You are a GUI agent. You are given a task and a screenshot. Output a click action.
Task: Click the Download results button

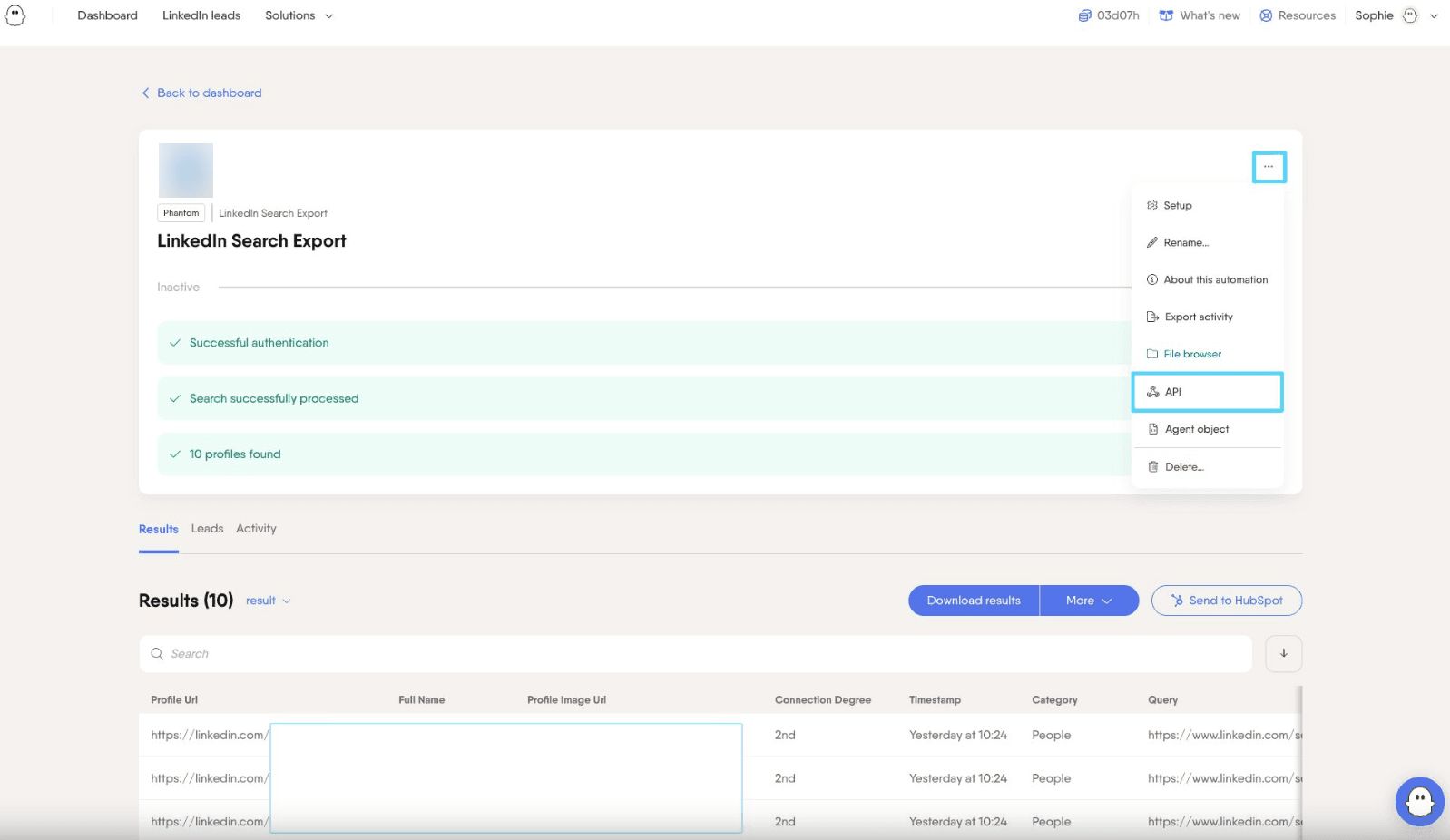pos(974,601)
